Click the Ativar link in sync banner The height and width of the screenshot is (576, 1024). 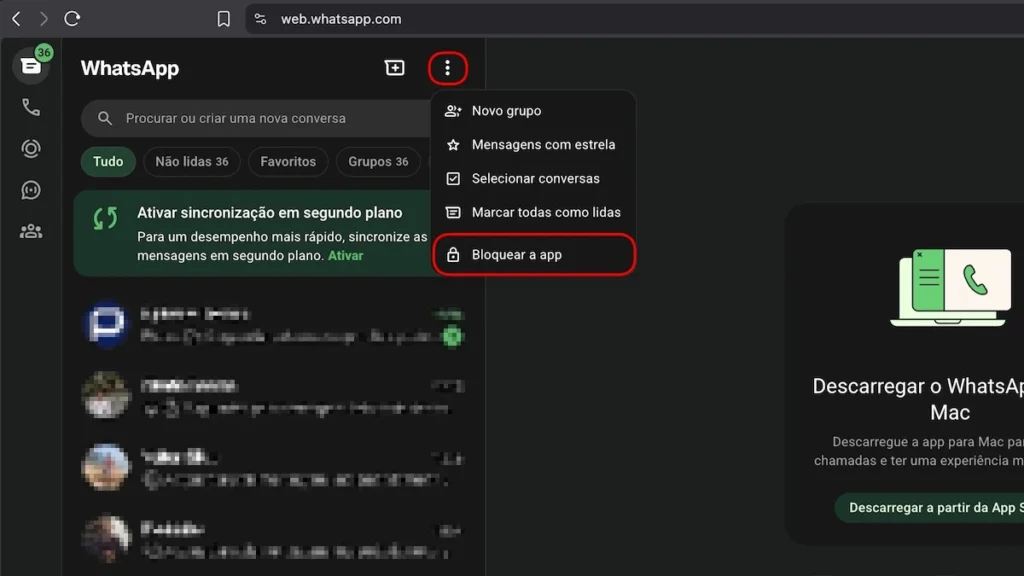(345, 255)
